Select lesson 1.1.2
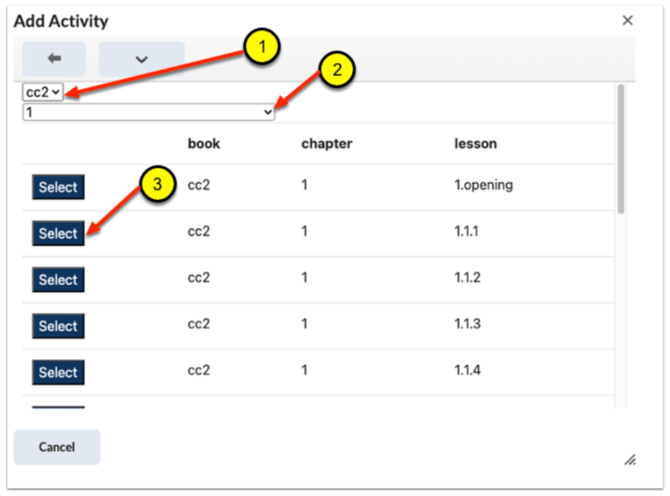 click(x=58, y=280)
